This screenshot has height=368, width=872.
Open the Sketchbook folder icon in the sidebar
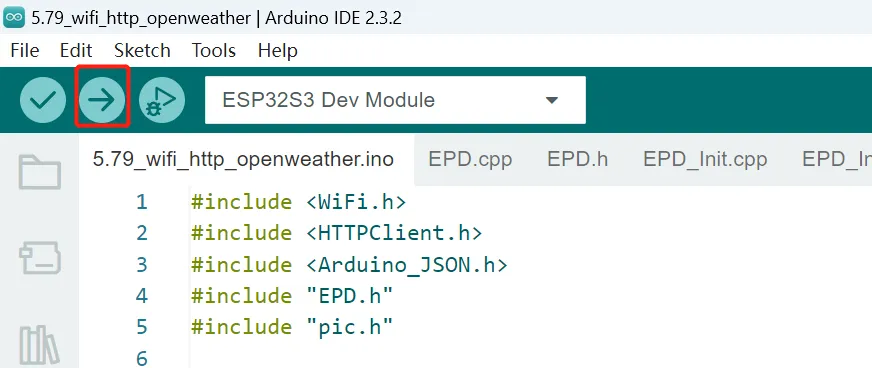pos(39,173)
